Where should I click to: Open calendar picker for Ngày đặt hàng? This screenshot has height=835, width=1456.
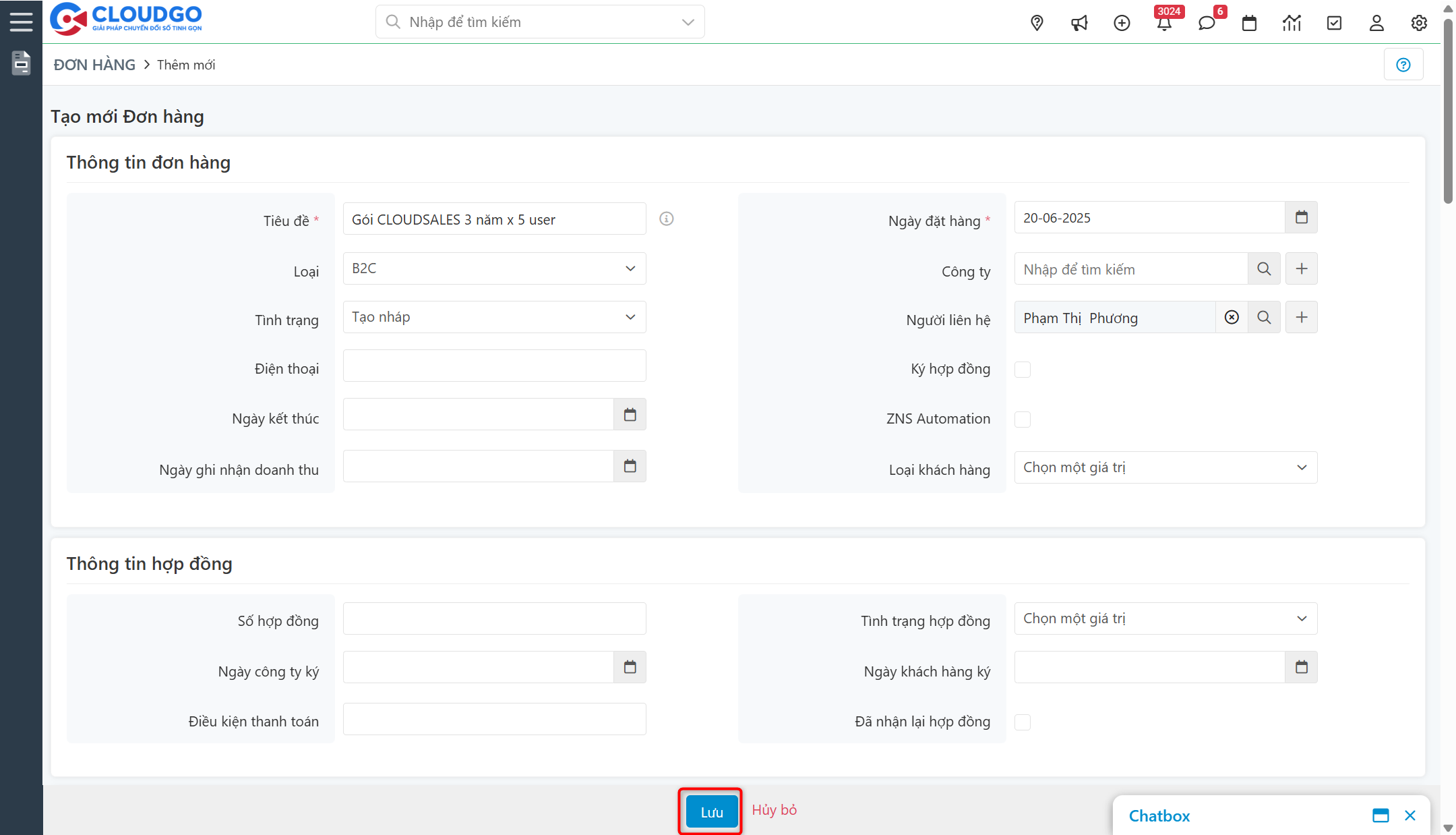coord(1301,217)
